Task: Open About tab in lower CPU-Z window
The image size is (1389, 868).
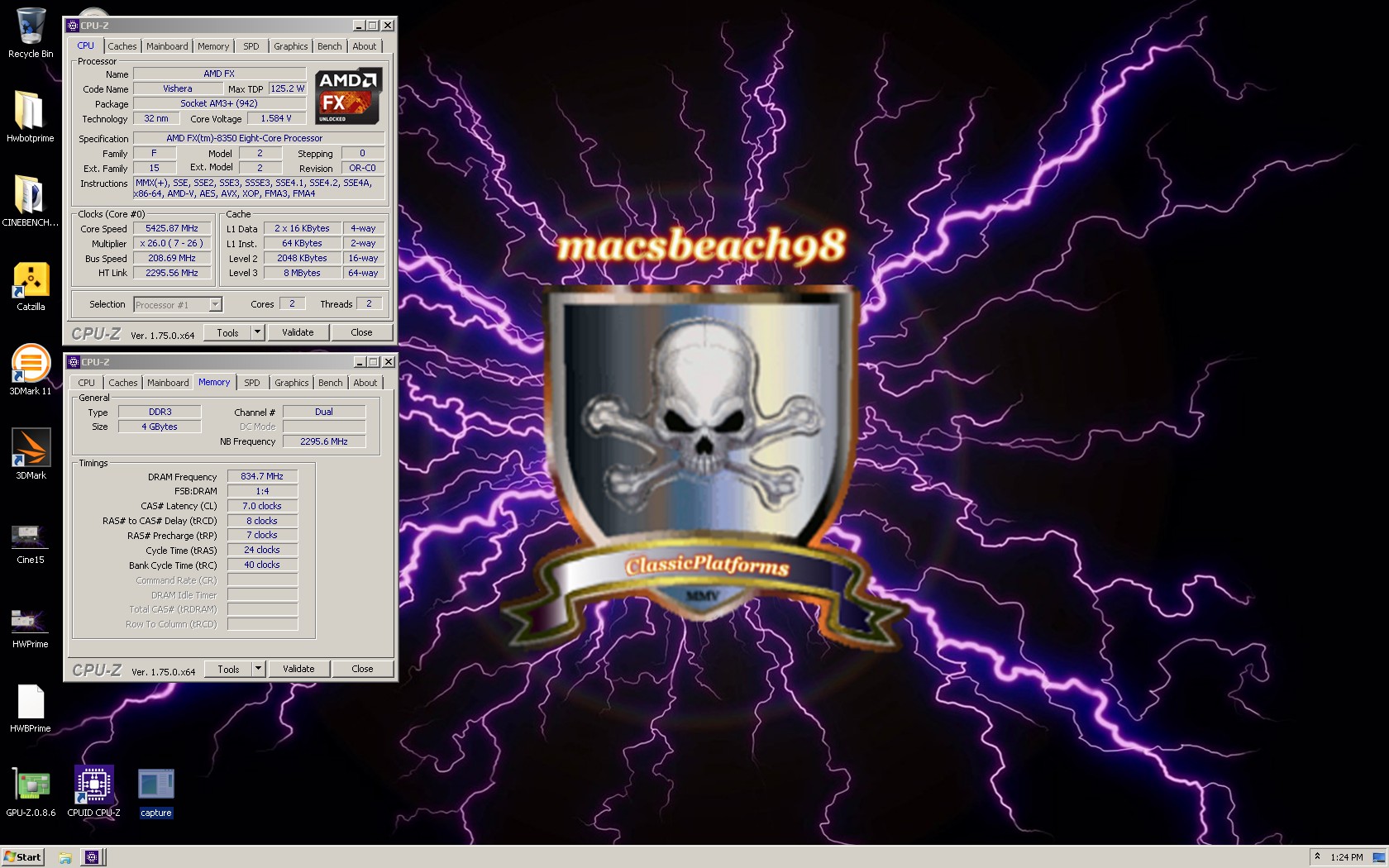Action: tap(365, 383)
